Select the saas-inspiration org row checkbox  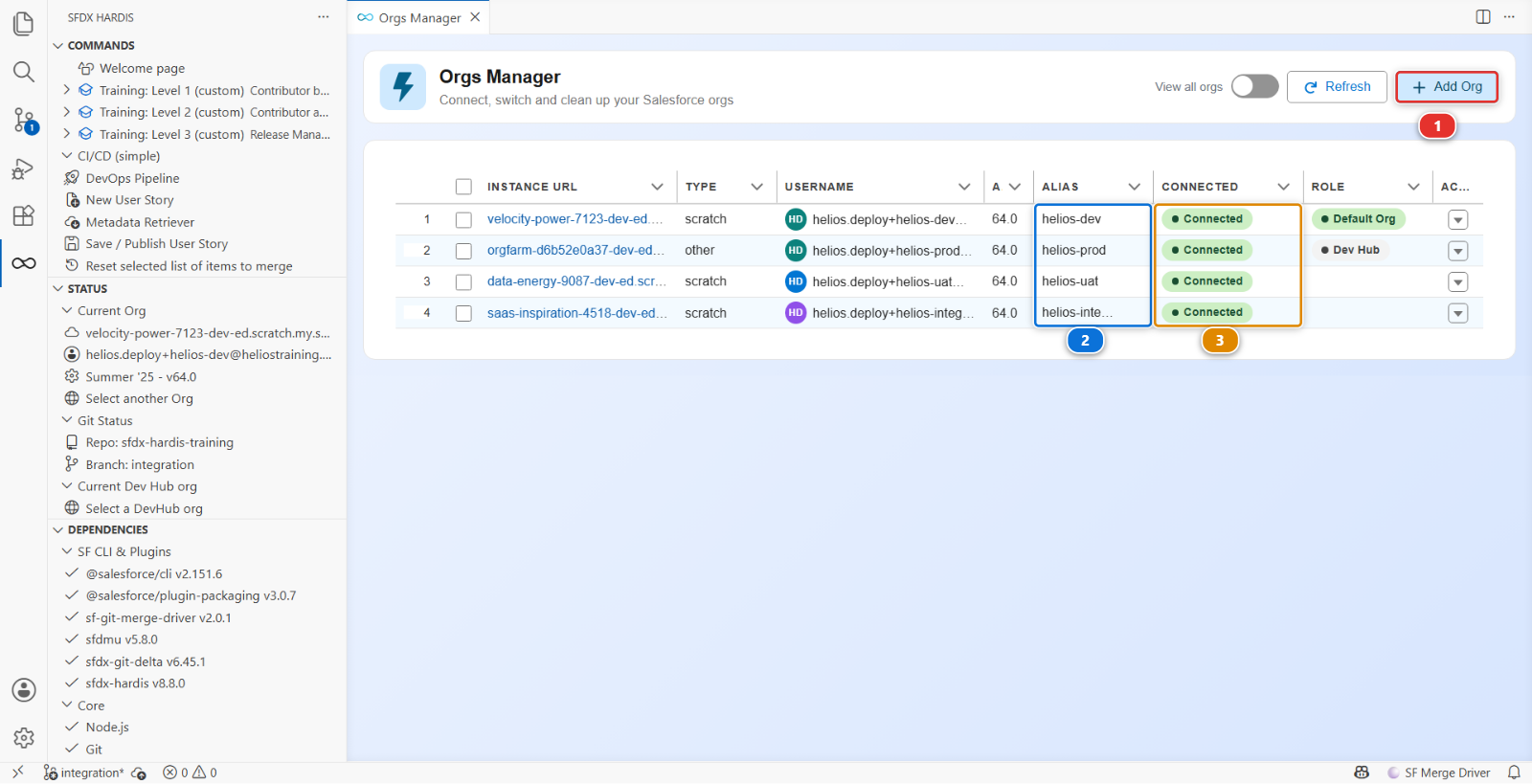463,313
